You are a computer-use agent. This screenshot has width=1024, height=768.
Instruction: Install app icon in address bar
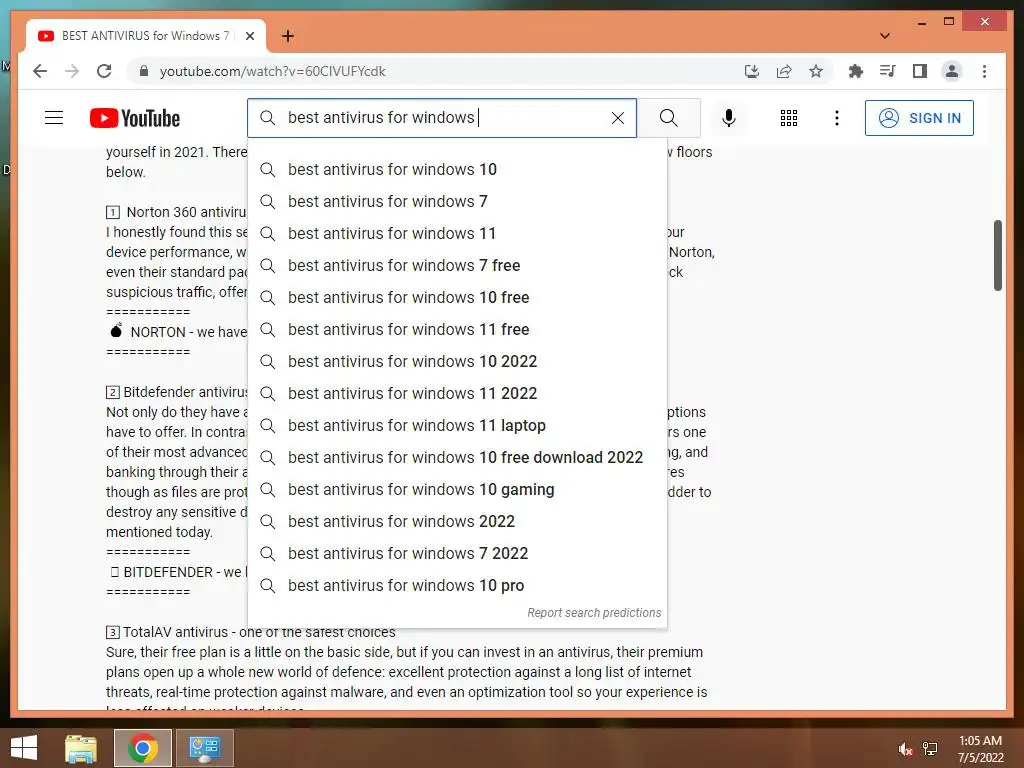point(752,71)
